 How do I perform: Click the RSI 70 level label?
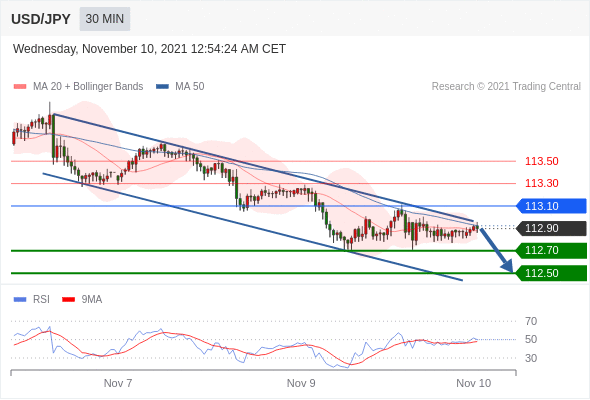[531, 321]
